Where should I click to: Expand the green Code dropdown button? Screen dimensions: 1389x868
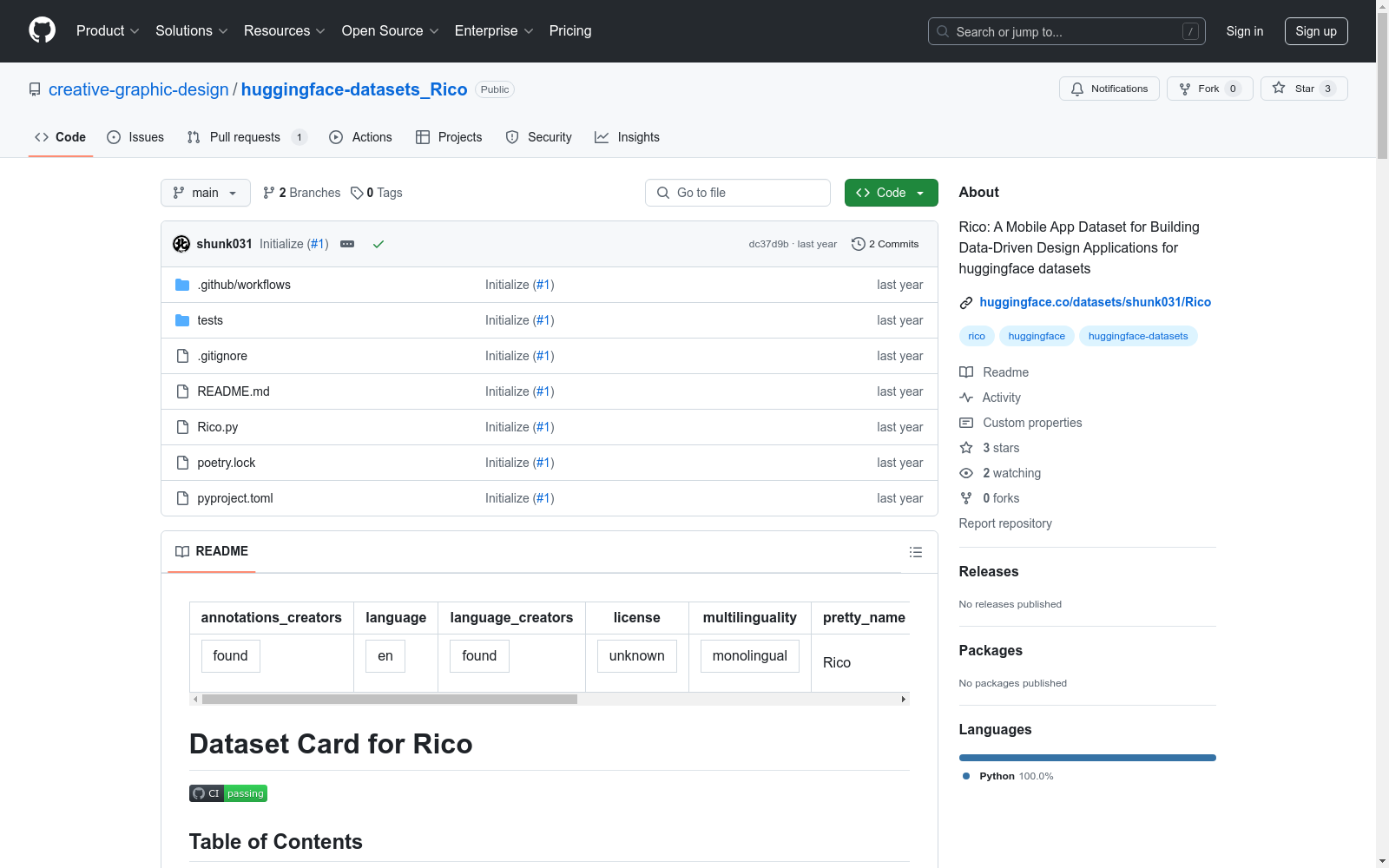click(x=892, y=193)
